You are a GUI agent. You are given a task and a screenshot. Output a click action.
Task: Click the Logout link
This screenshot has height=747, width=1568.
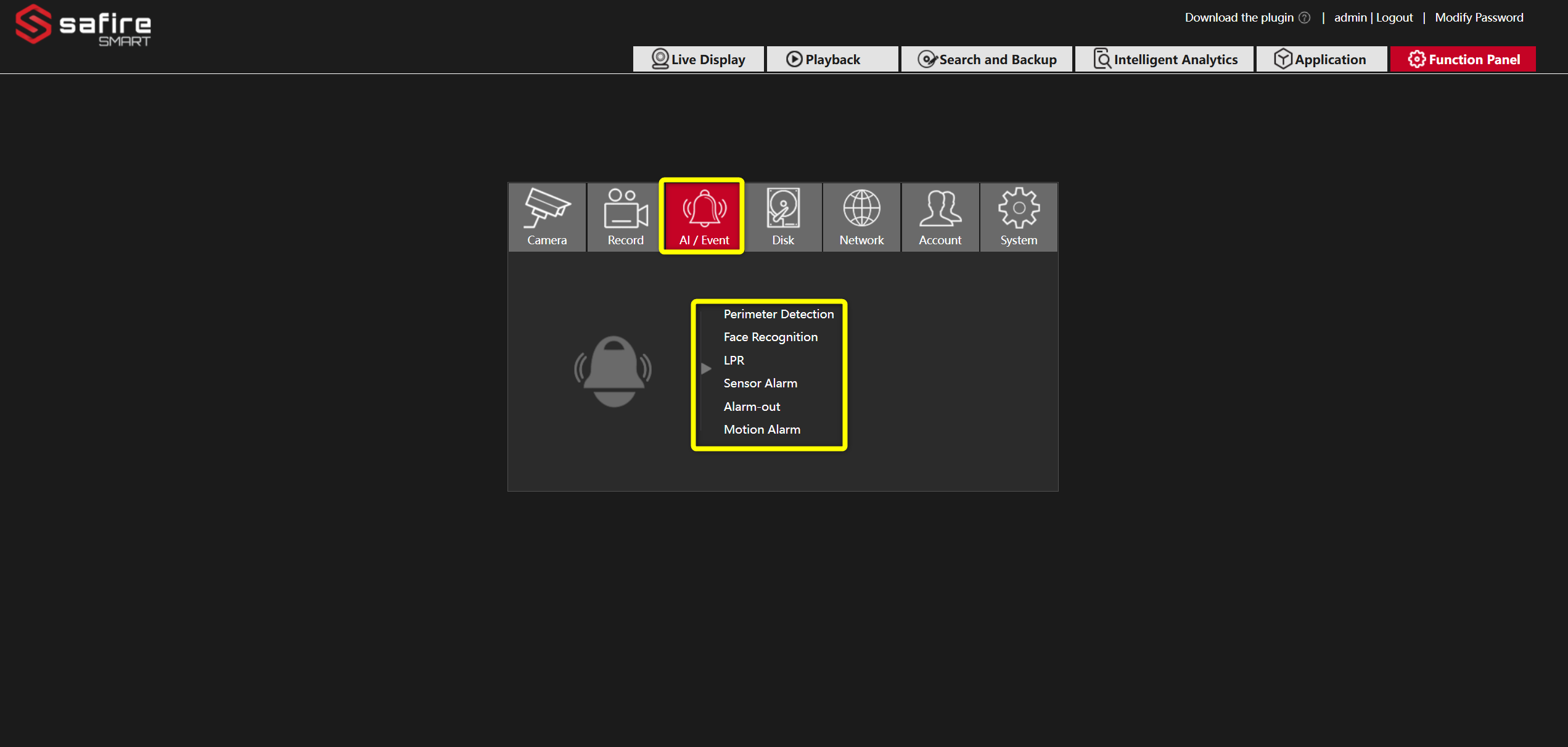(x=1394, y=18)
